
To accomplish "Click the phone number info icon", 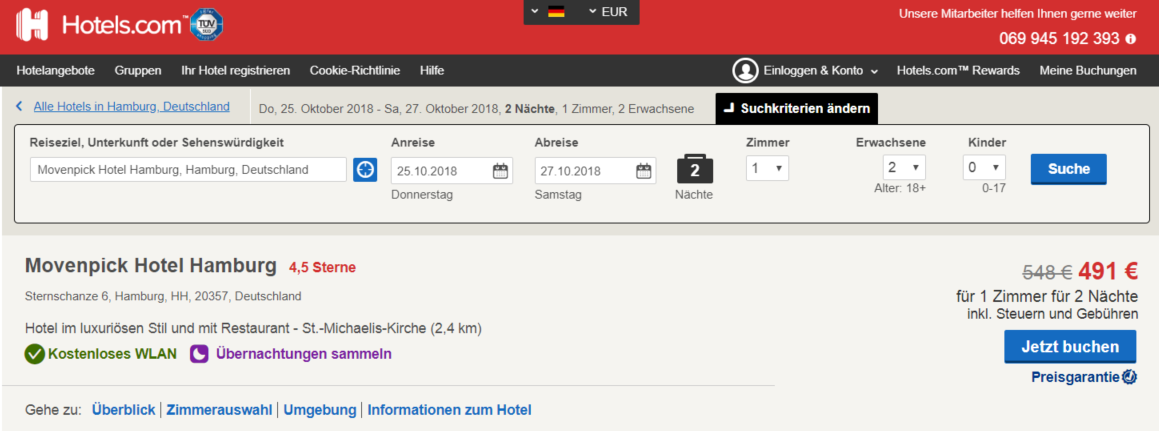I will point(1130,38).
